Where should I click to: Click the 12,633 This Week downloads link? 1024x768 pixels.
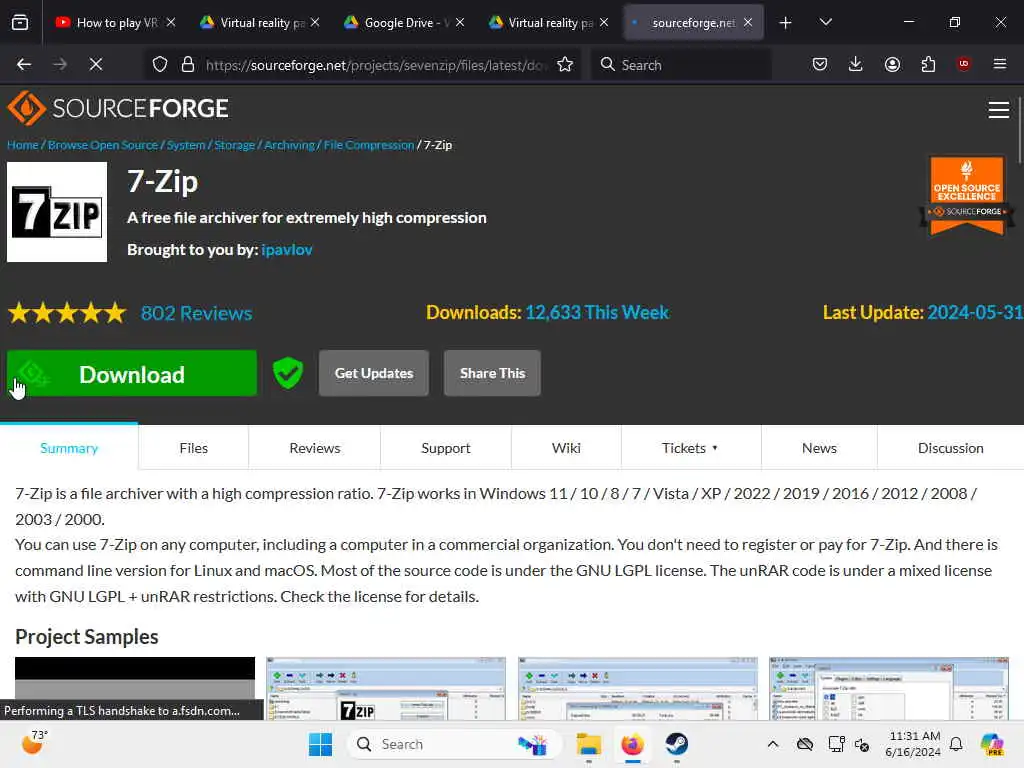coord(597,312)
